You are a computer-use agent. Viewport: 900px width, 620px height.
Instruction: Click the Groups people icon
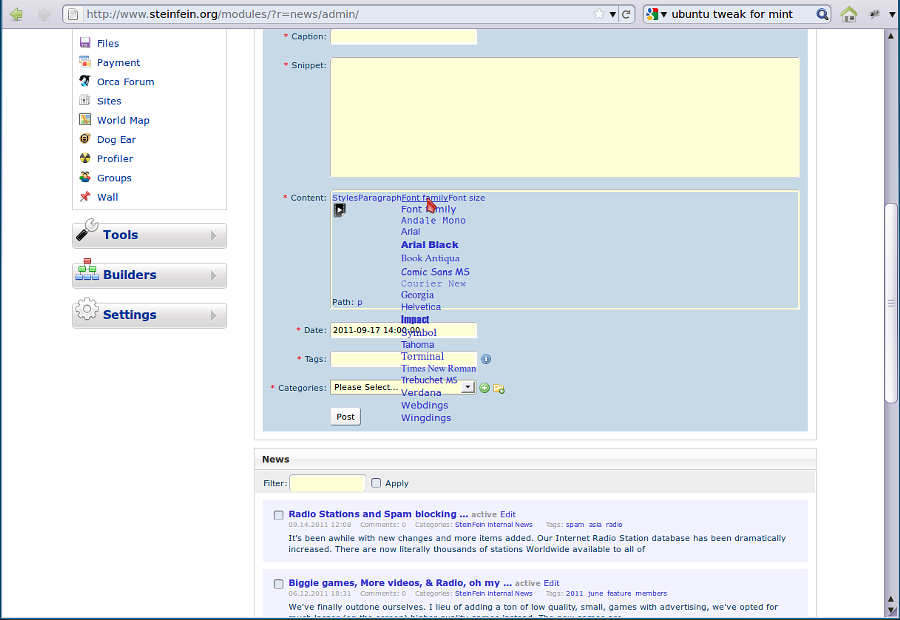[86, 178]
